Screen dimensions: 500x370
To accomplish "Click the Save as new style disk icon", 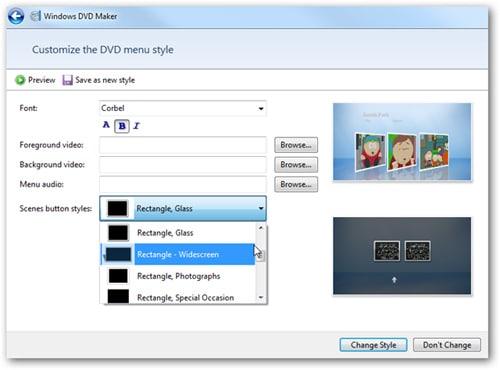I will (x=67, y=80).
